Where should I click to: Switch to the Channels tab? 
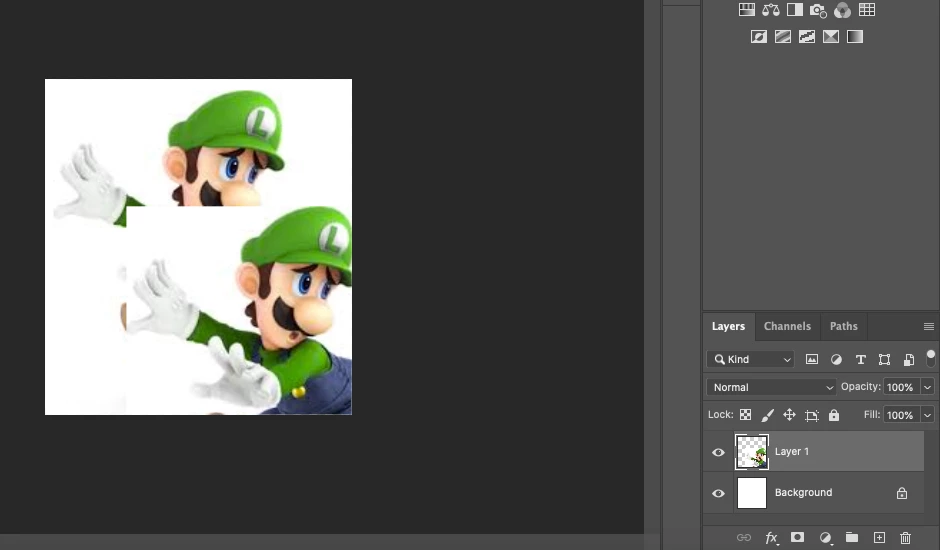pos(787,326)
